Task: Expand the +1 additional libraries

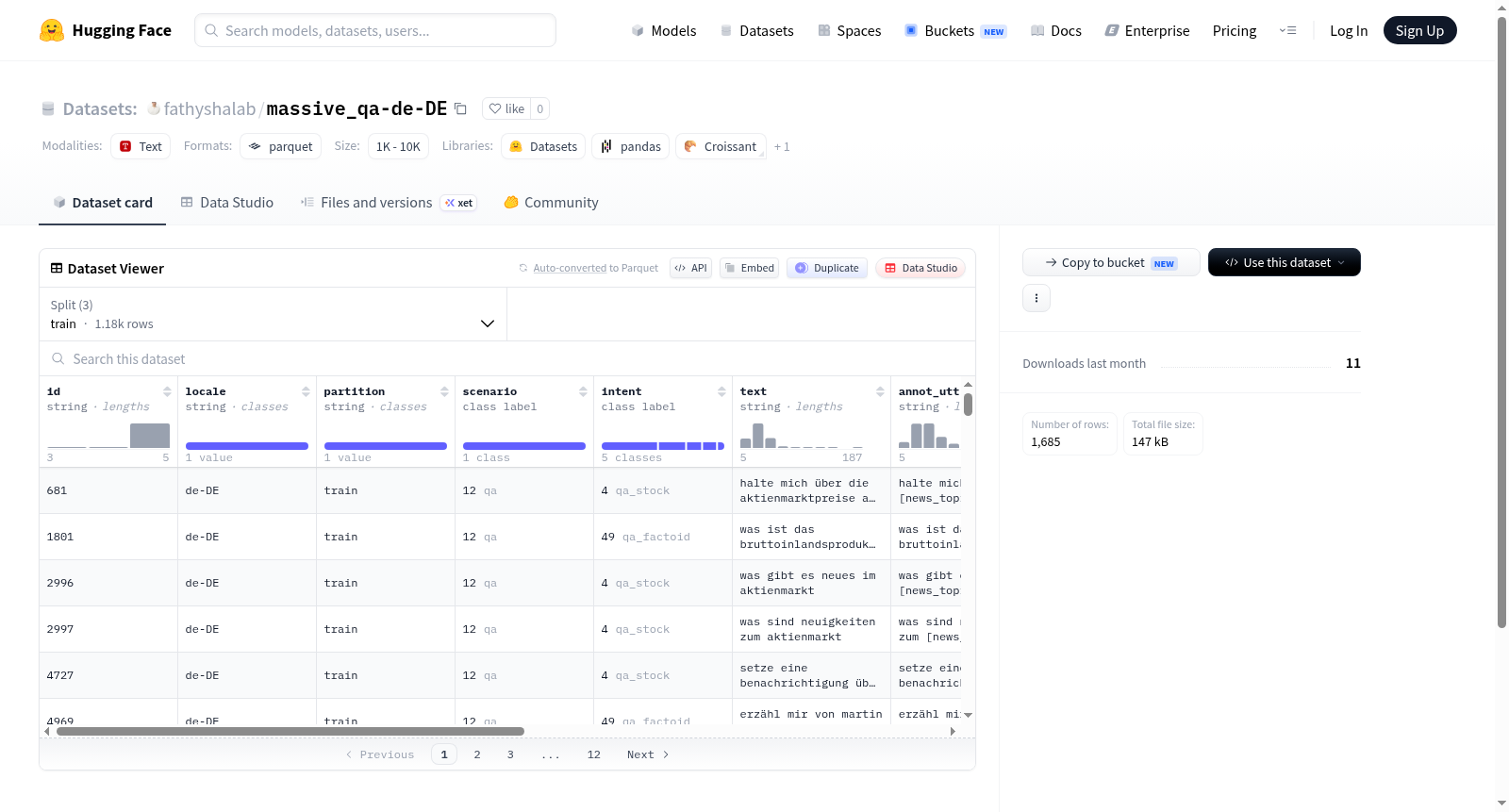Action: pyautogui.click(x=782, y=146)
